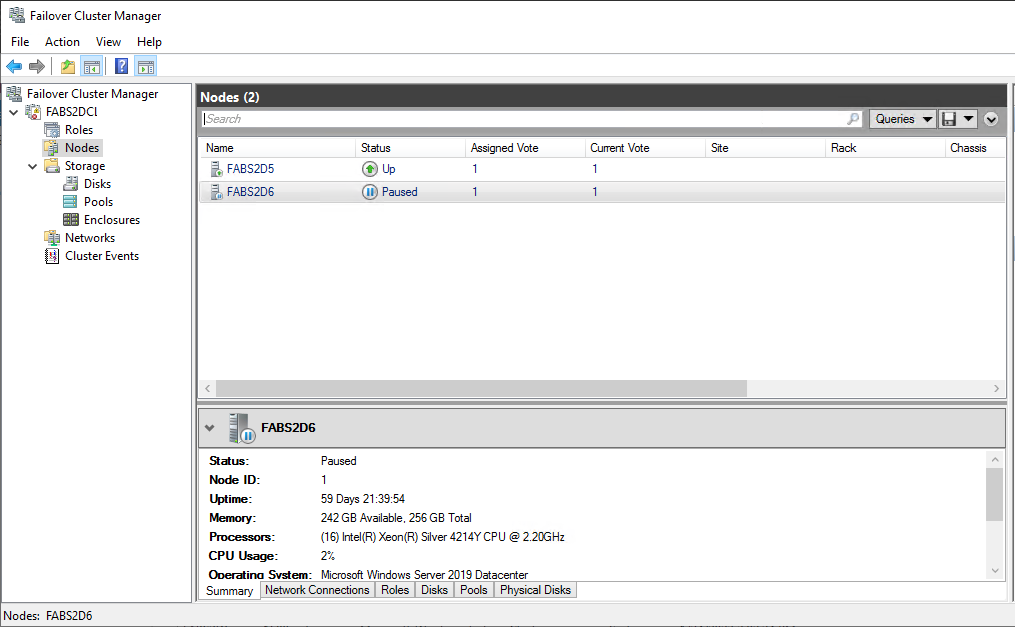Select Disks under Storage
This screenshot has height=627, width=1015.
97,184
